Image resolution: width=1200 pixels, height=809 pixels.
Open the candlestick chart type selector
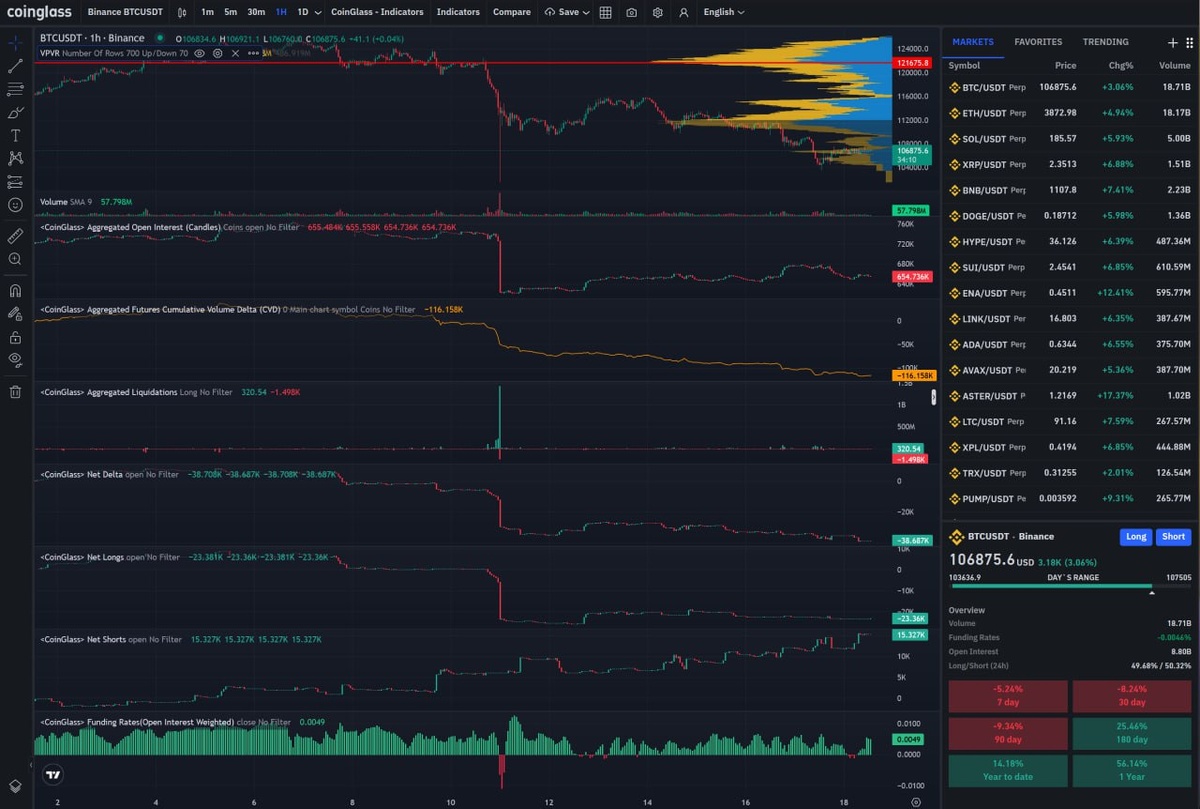tap(181, 12)
